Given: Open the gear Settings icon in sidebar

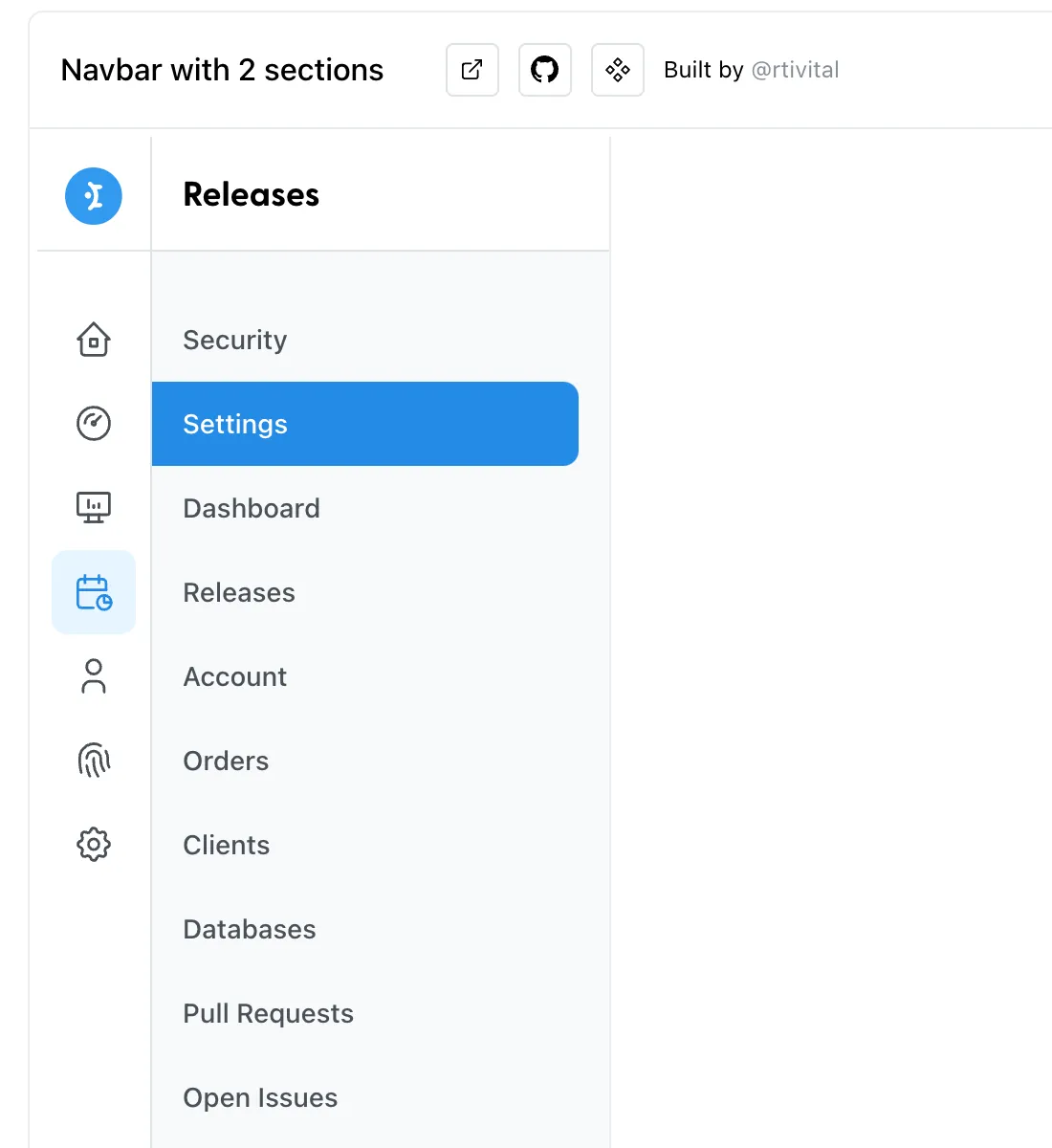Looking at the screenshot, I should (94, 845).
